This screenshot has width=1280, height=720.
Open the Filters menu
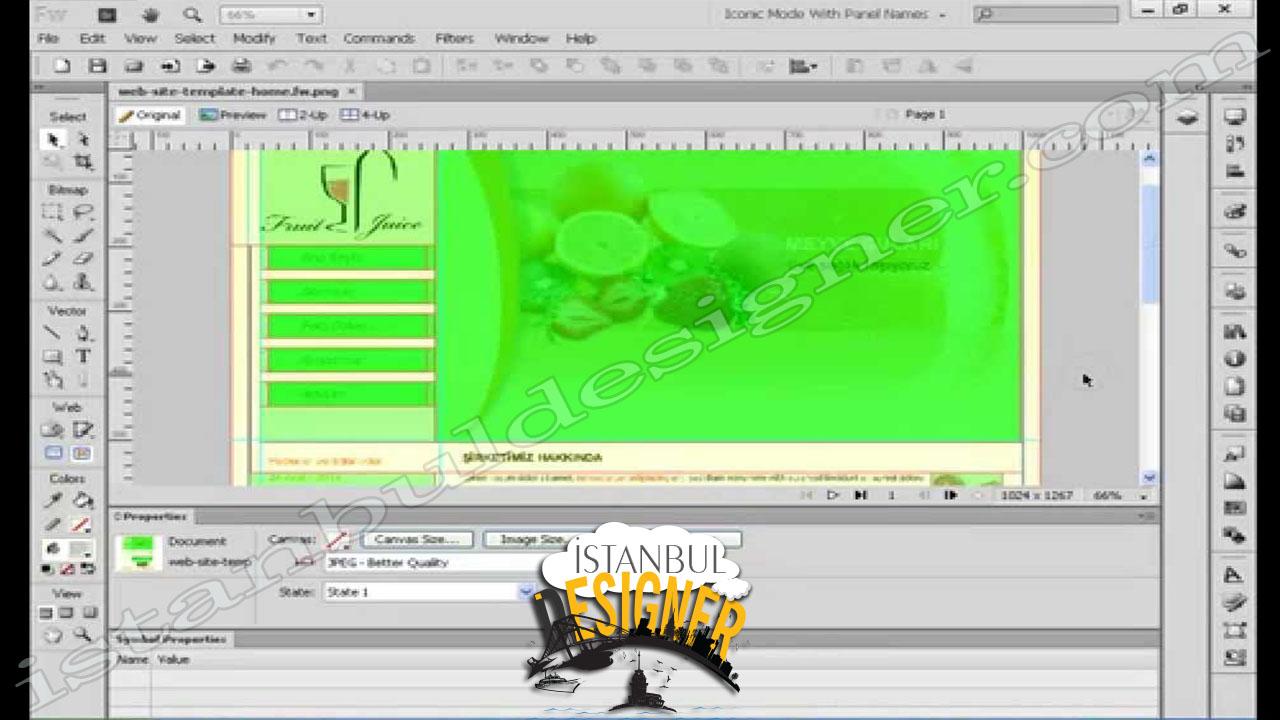(454, 38)
